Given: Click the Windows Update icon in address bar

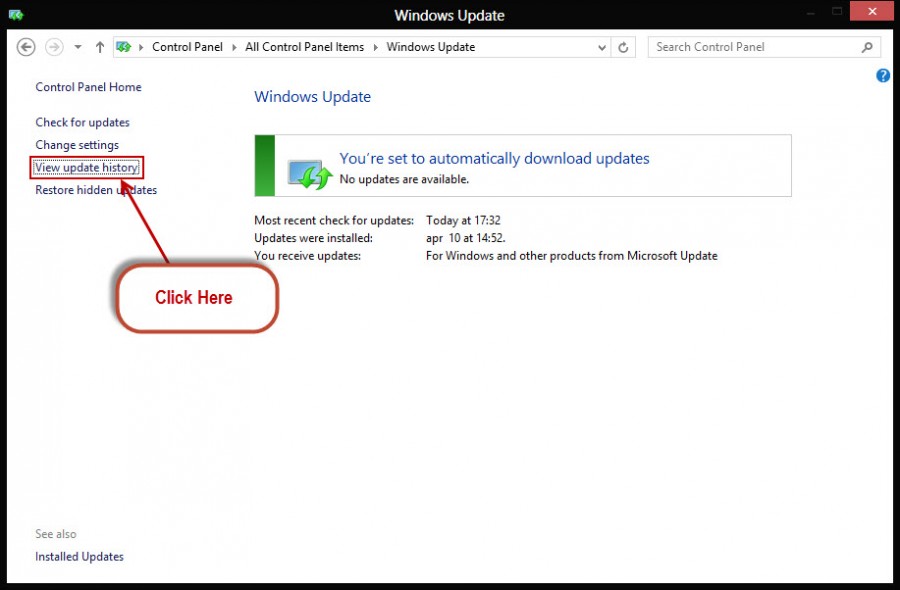Looking at the screenshot, I should click(123, 47).
